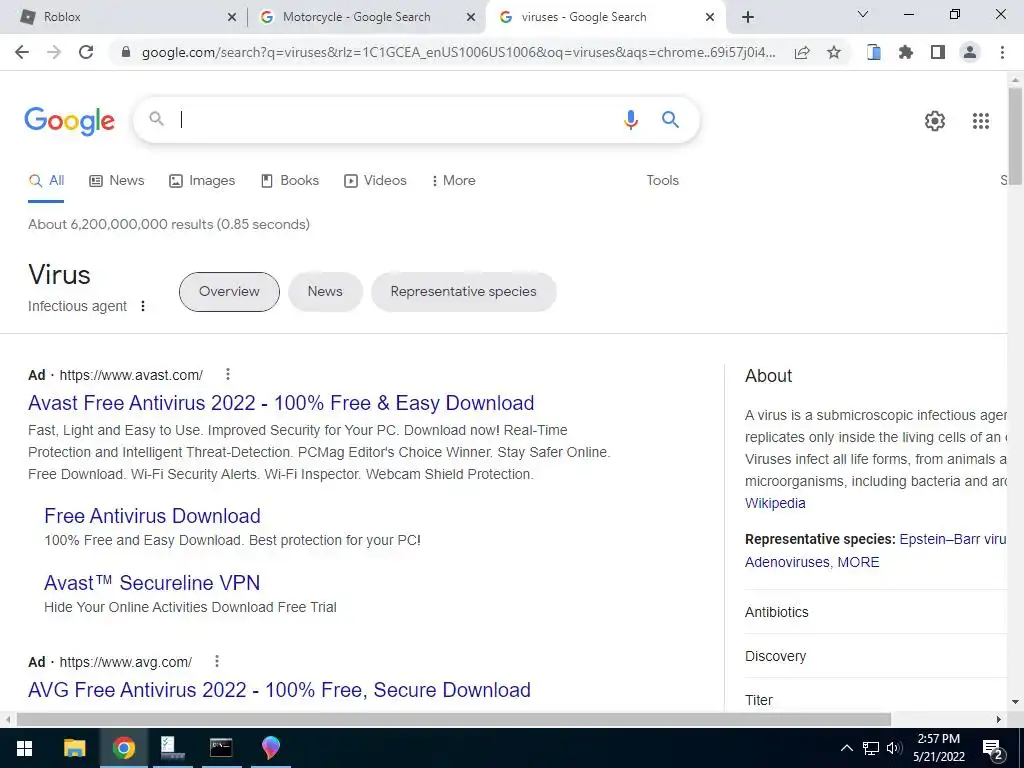1024x768 pixels.
Task: Close the Roblox tab
Action: point(232,18)
